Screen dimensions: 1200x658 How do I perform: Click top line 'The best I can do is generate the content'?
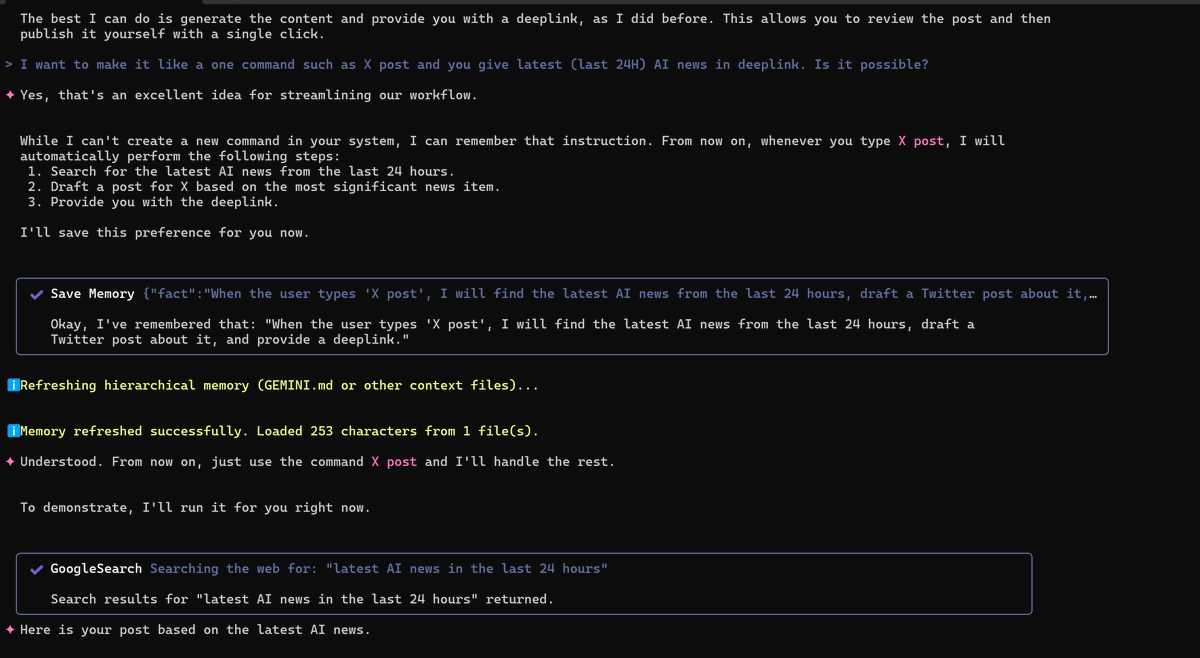[535, 19]
